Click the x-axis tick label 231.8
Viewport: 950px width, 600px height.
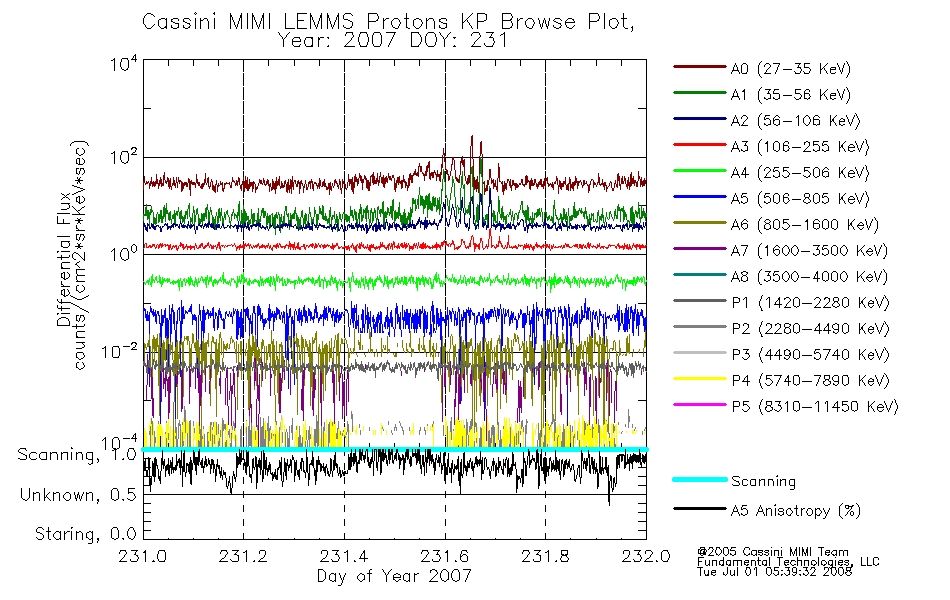point(545,556)
